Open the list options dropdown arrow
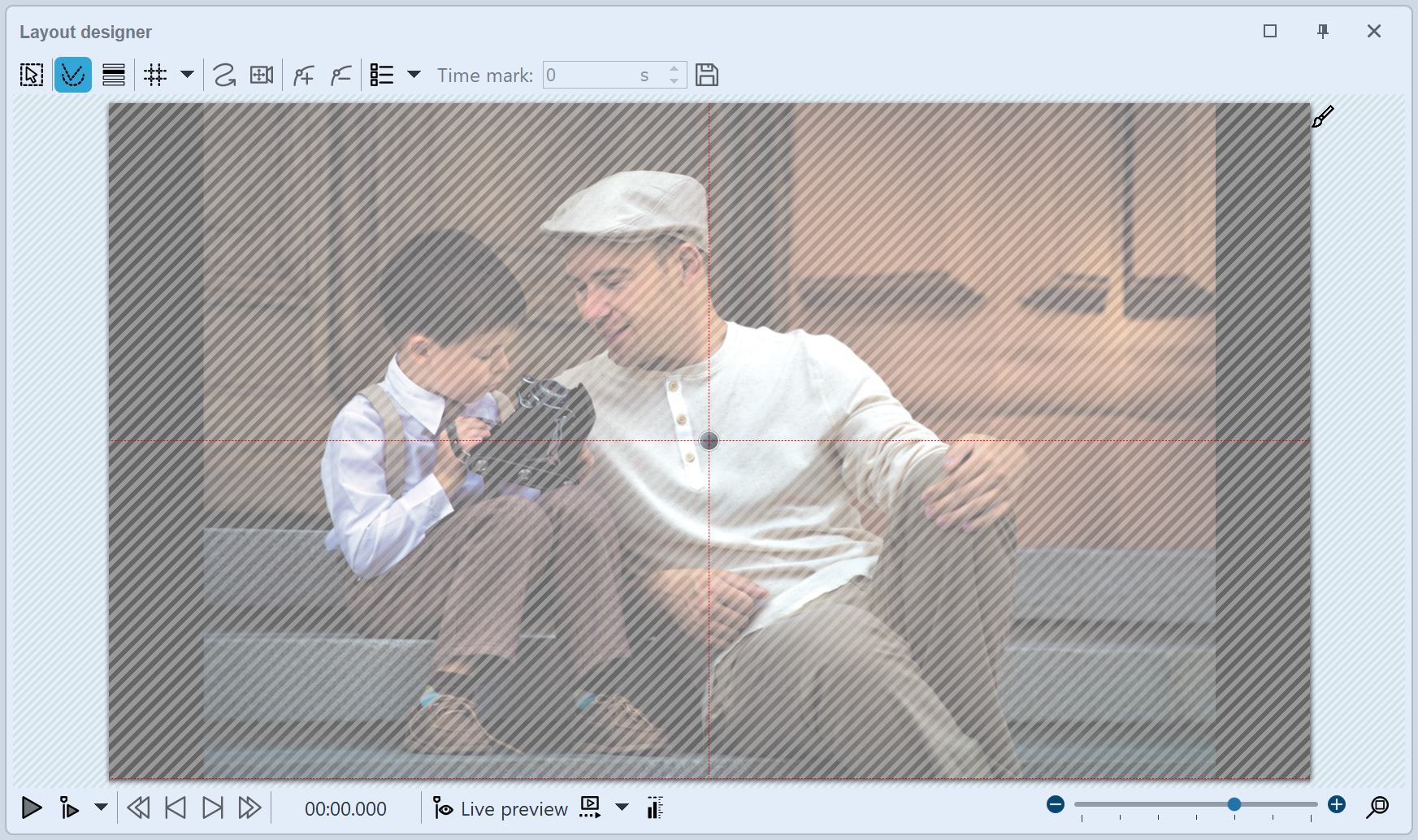Image resolution: width=1418 pixels, height=840 pixels. pyautogui.click(x=414, y=75)
